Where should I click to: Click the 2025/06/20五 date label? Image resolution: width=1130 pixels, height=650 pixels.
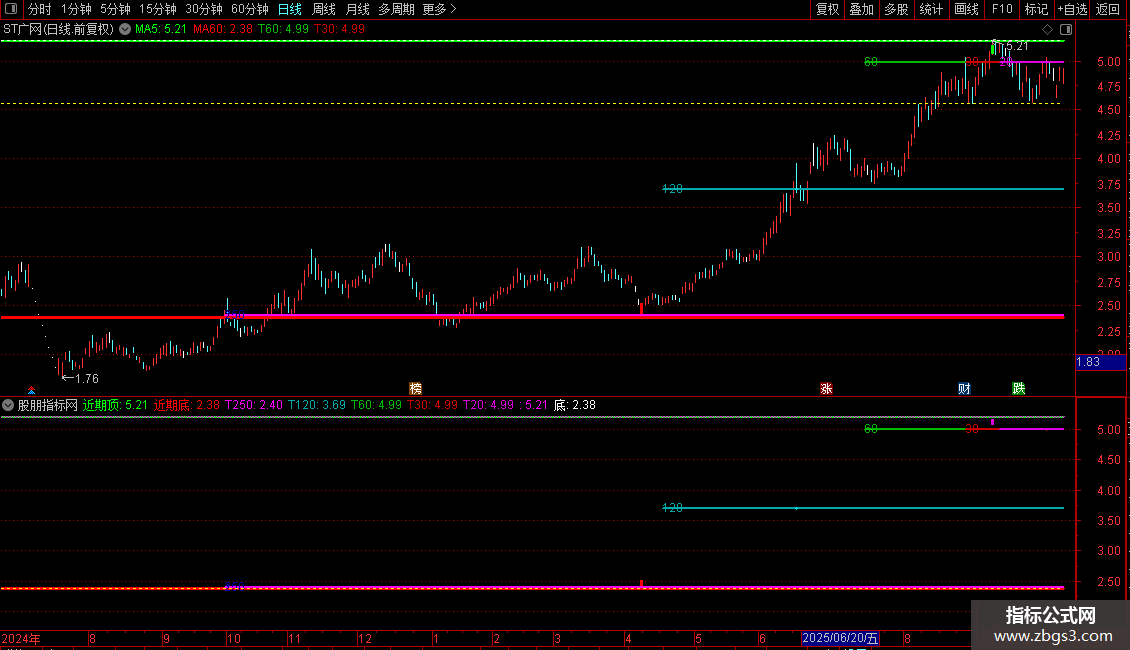point(840,638)
